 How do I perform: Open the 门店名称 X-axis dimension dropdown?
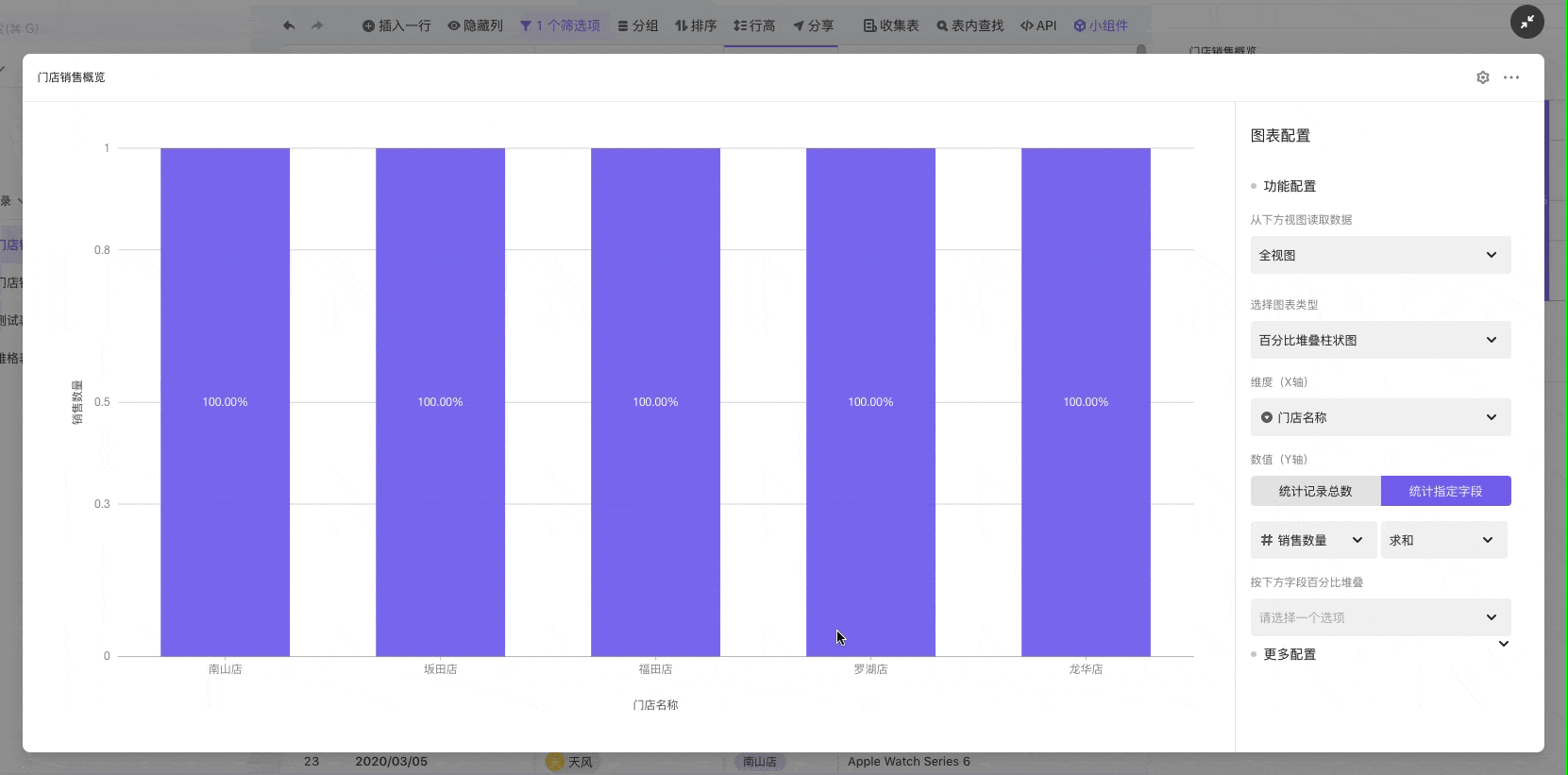(1380, 417)
